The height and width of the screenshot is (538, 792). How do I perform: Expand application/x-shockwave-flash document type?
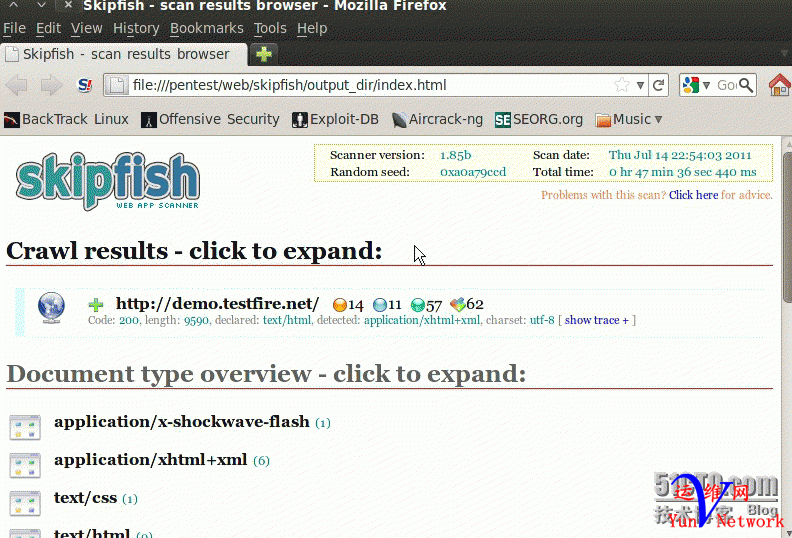[181, 422]
